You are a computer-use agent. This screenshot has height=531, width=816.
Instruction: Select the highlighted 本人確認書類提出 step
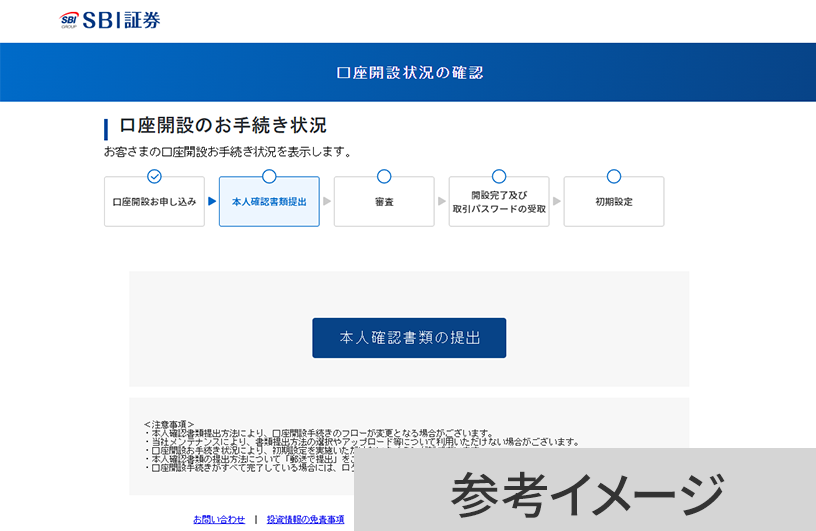click(x=269, y=202)
